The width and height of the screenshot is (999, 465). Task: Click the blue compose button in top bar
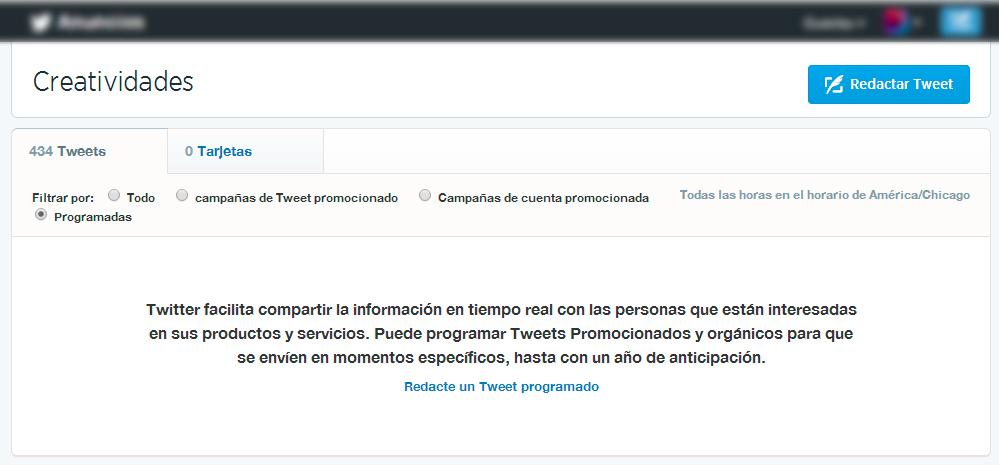(x=959, y=22)
